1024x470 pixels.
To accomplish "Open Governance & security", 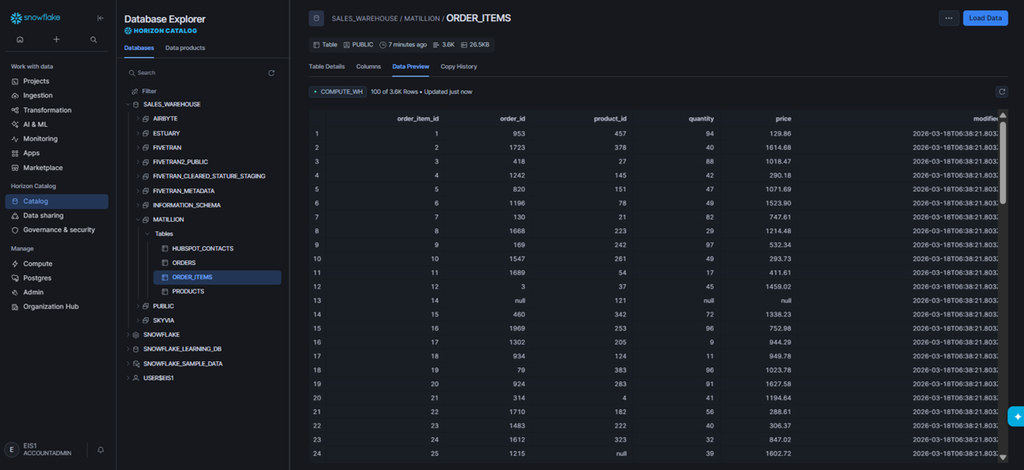I will pos(57,230).
